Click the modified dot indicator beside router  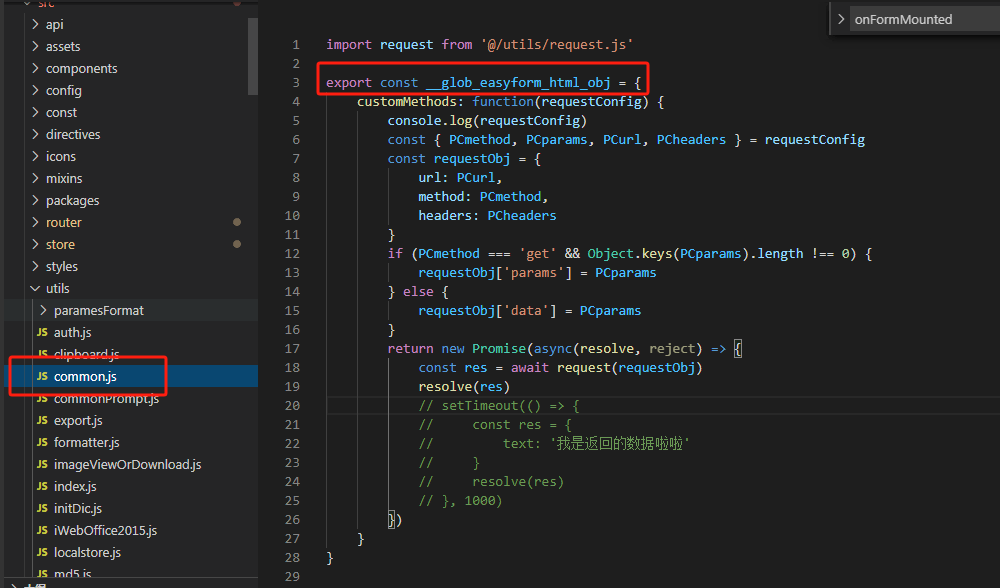(237, 222)
